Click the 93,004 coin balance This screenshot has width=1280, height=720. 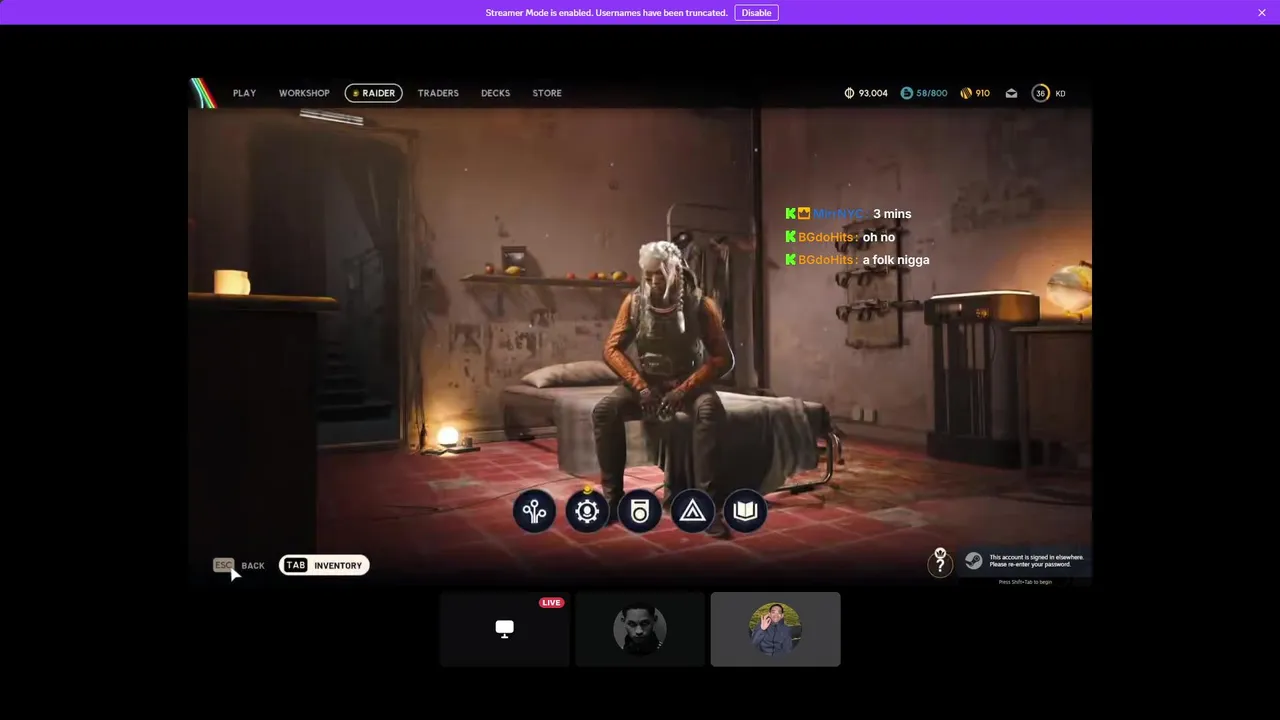pyautogui.click(x=873, y=93)
